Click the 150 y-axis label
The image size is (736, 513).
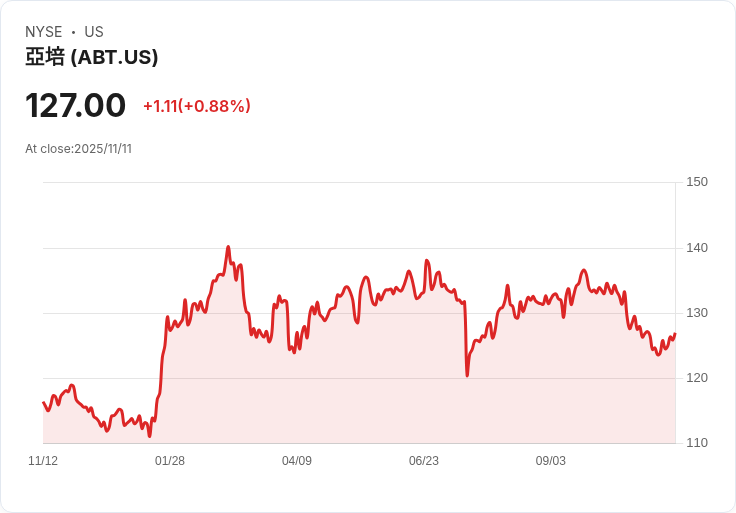pos(697,182)
